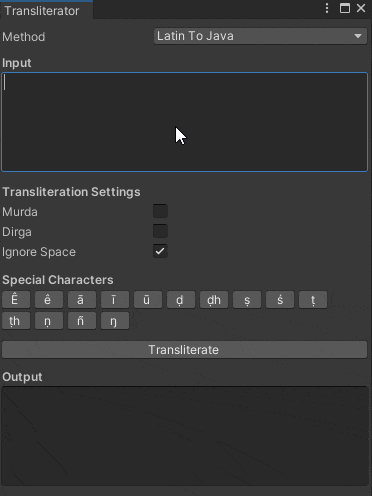
Task: Insert the capital Ê special character
Action: pos(16,300)
